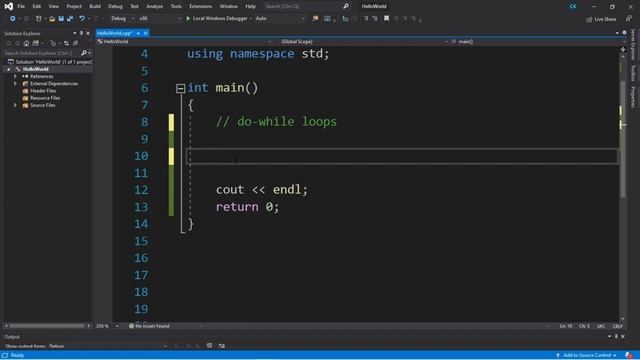
Task: Collapse the HelloWorld project node
Action: (x=9, y=69)
